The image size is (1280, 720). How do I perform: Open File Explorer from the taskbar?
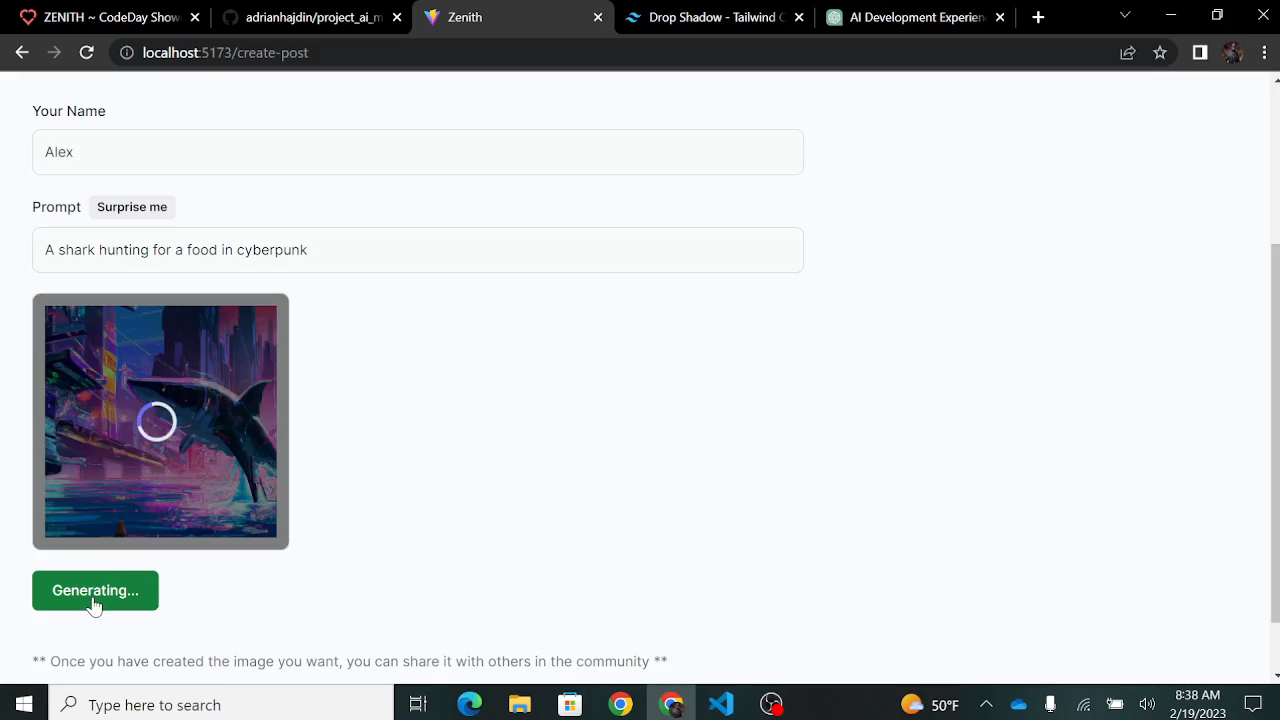pyautogui.click(x=519, y=704)
